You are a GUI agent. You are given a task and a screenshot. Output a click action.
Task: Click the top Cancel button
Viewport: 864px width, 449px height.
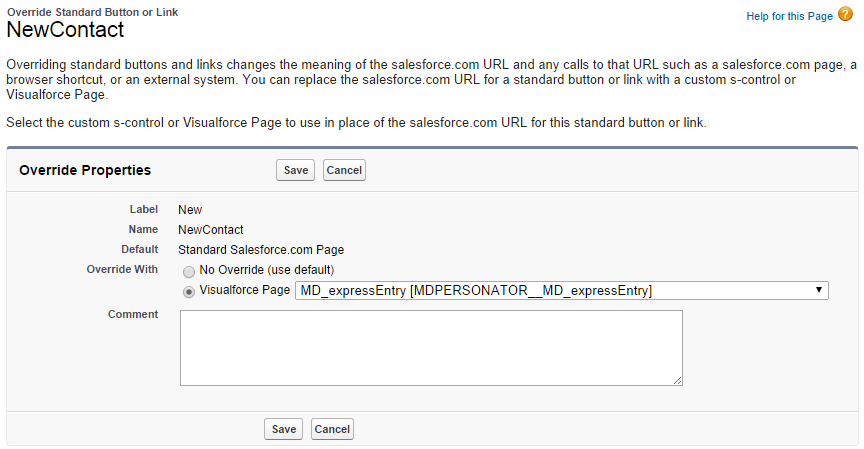tap(344, 170)
